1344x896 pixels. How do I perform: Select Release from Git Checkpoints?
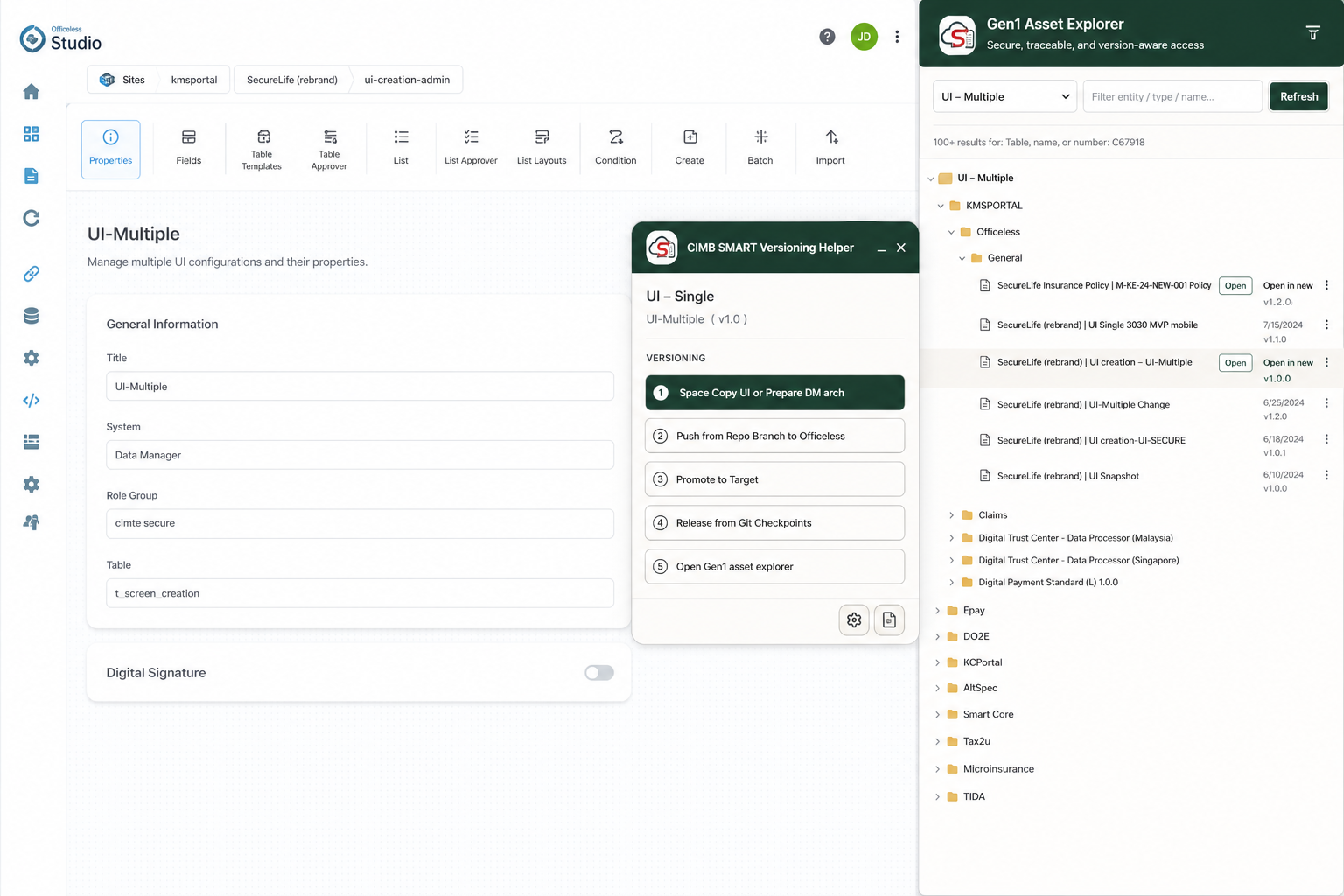[775, 523]
